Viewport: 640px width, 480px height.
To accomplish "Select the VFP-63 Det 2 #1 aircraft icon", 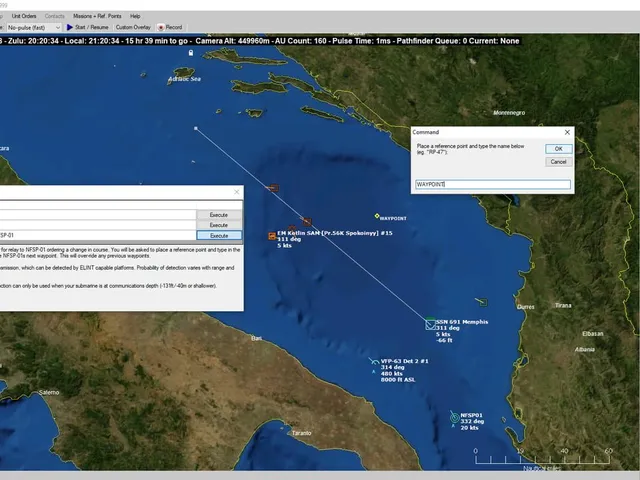I will click(x=374, y=362).
